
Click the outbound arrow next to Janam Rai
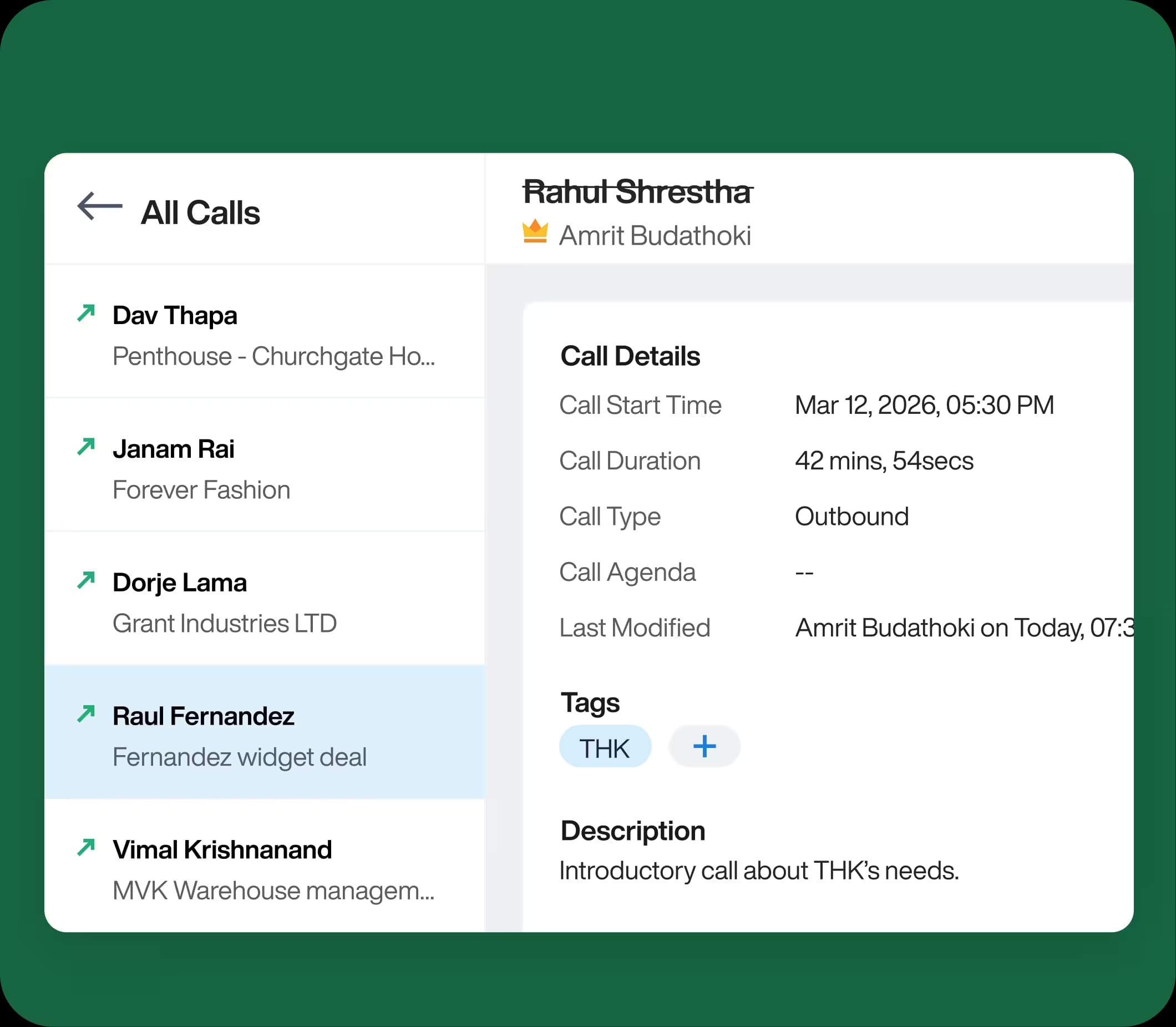click(86, 447)
